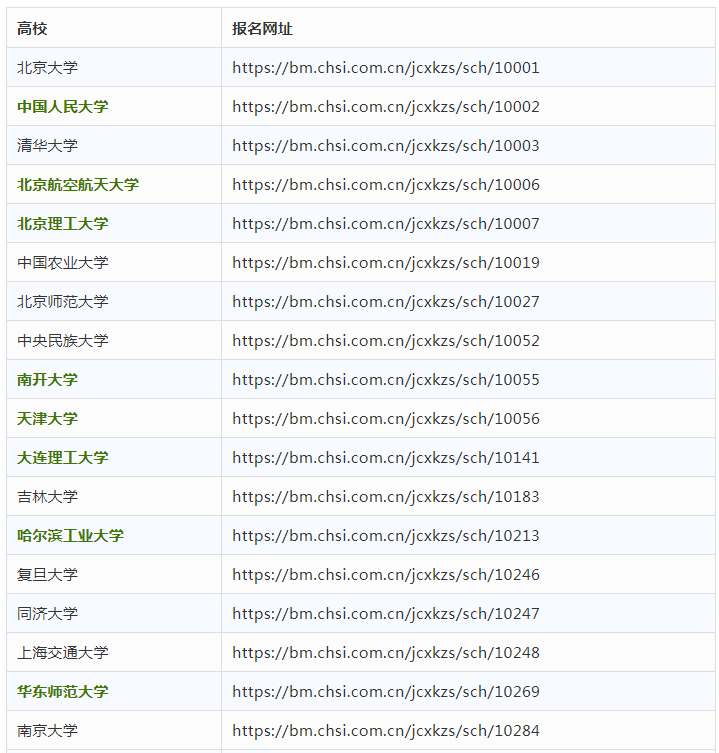Open the 华东师范大学 link
The height and width of the screenshot is (753, 719).
coord(63,692)
